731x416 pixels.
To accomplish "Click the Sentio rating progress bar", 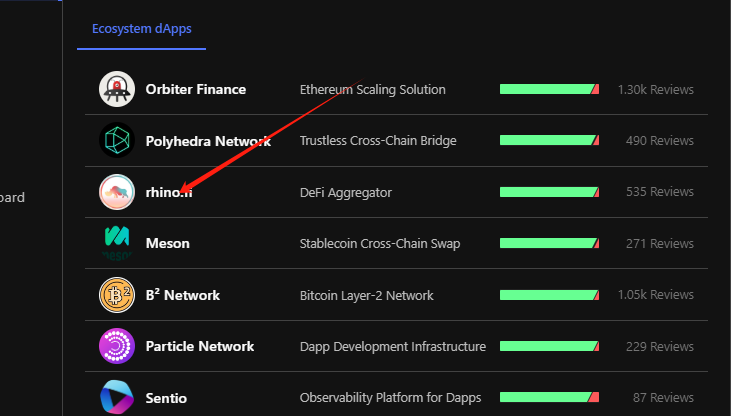I will 549,397.
